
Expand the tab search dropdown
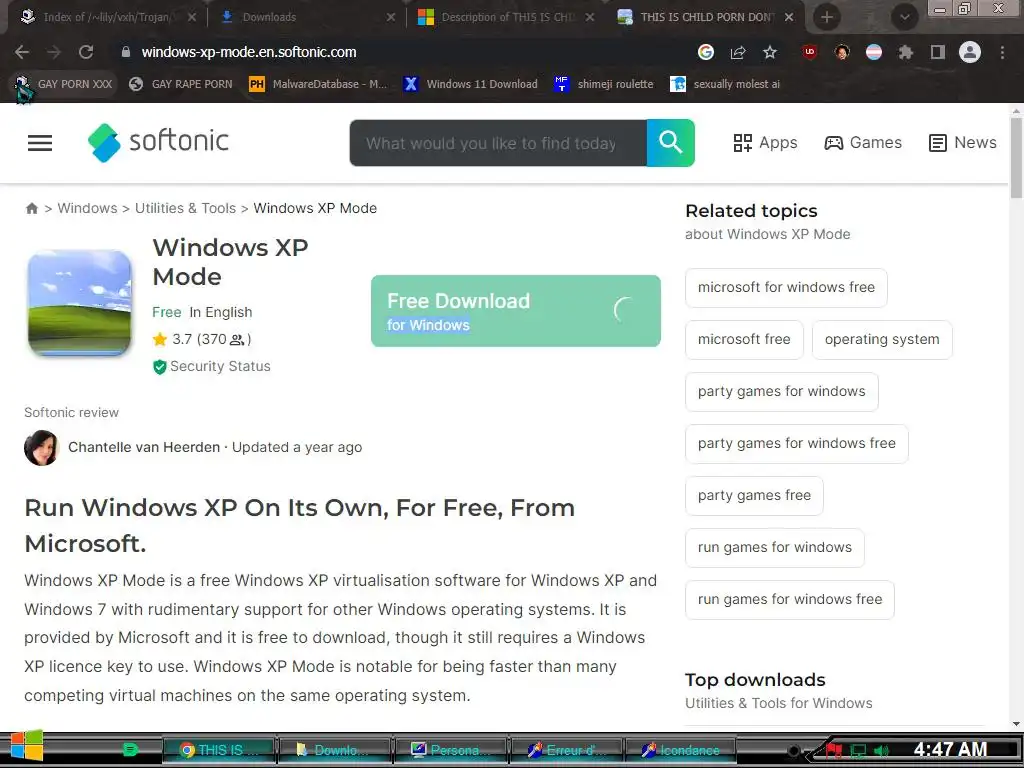click(904, 17)
